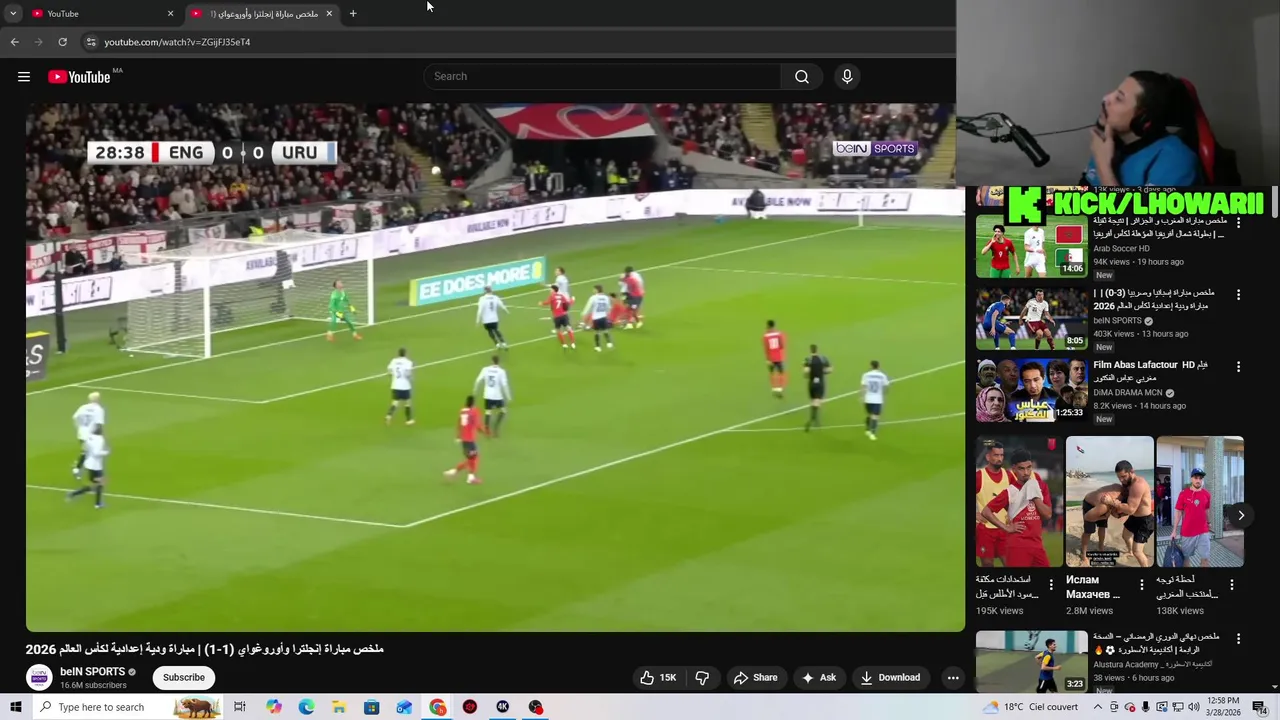Click the address bar URL
1280x720 pixels.
[x=177, y=42]
